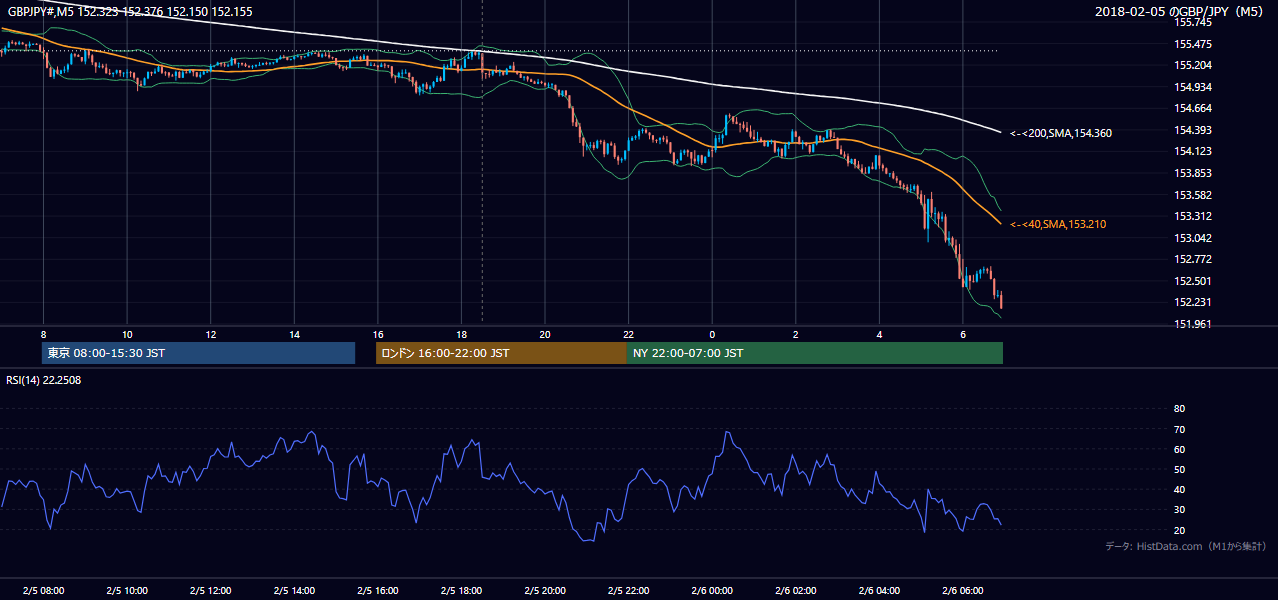
Task: Click price level 153.853 on the axis
Action: 1192,173
